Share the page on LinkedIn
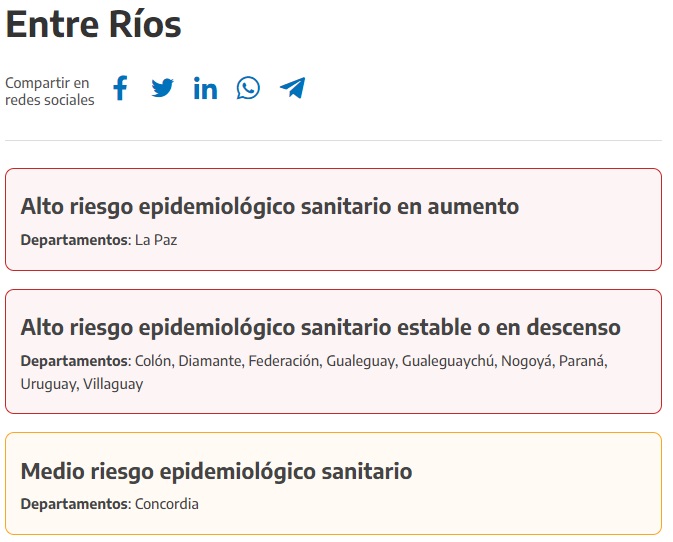This screenshot has height=542, width=673. coord(206,89)
